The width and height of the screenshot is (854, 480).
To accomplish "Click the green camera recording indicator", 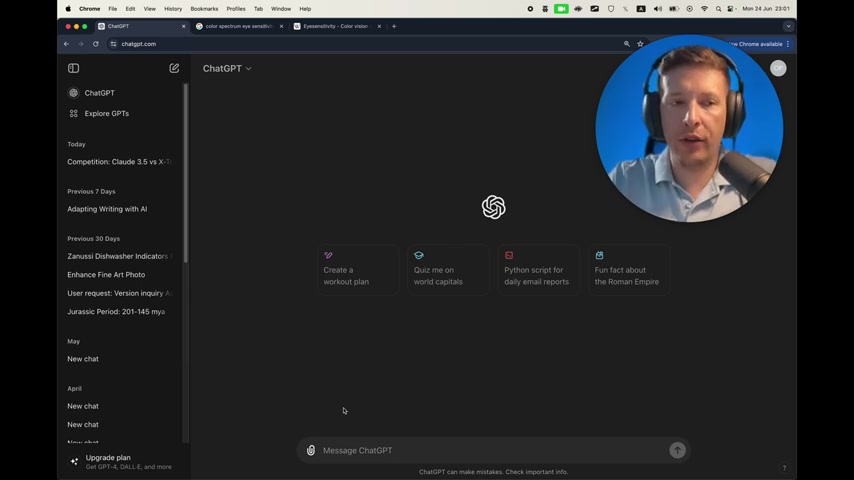I will (561, 9).
